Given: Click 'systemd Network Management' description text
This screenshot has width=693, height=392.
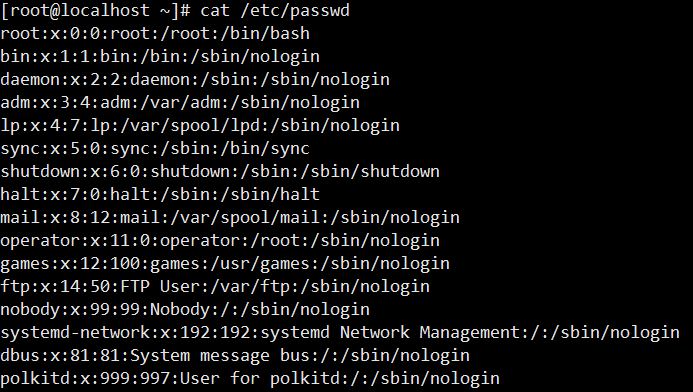Looking at the screenshot, I should click(x=390, y=332).
